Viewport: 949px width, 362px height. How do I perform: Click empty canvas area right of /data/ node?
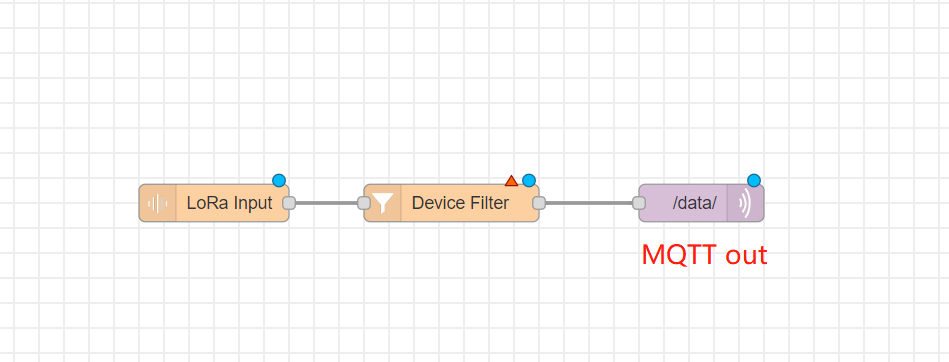tap(853, 203)
